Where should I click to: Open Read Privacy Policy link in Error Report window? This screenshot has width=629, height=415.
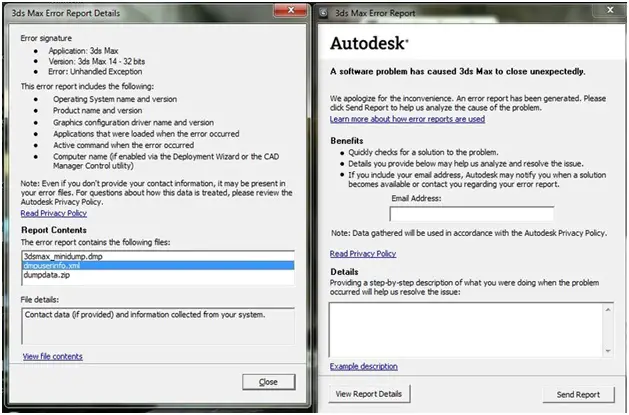click(x=363, y=253)
